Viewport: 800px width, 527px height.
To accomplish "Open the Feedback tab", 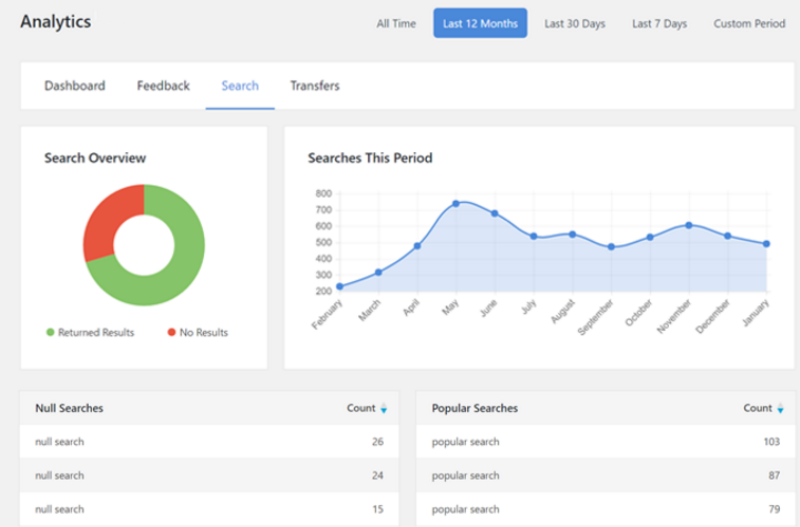I will (x=163, y=86).
